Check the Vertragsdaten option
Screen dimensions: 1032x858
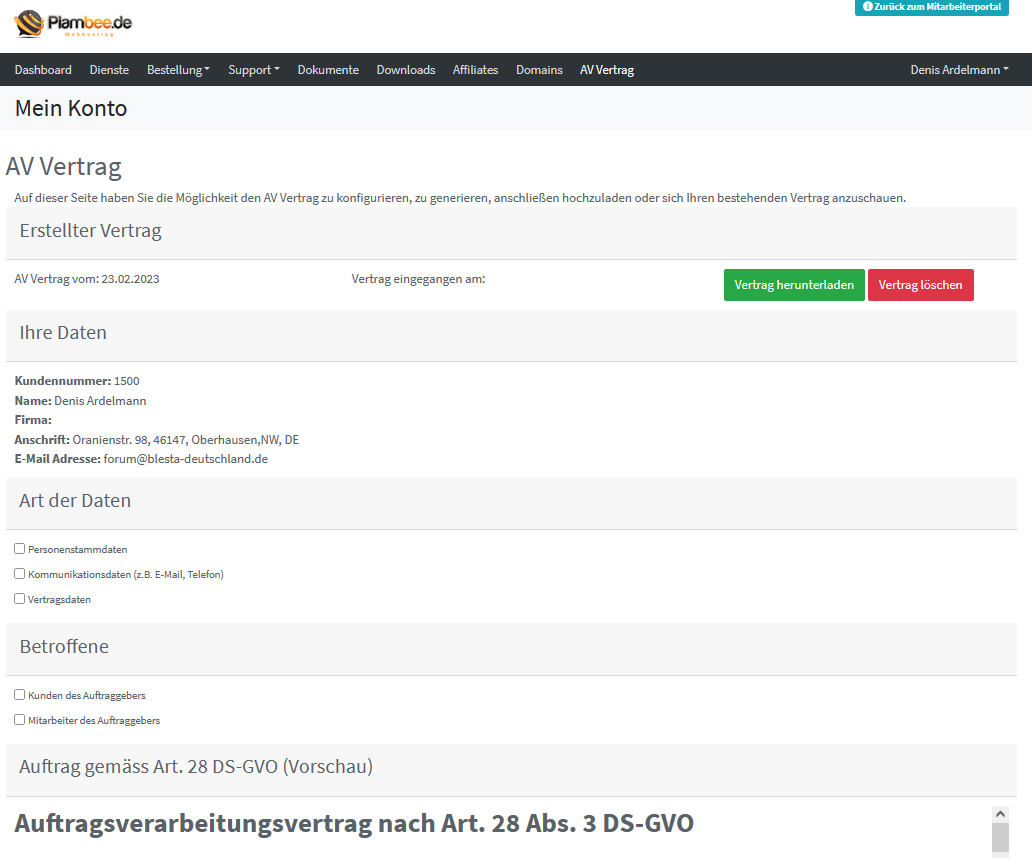tap(20, 599)
